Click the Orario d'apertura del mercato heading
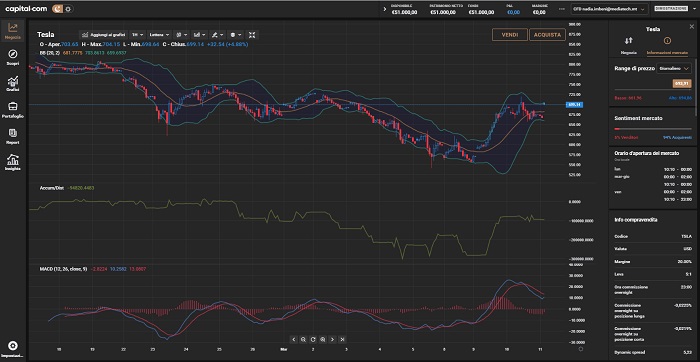Screen dimensions: 700x362 coord(647,153)
